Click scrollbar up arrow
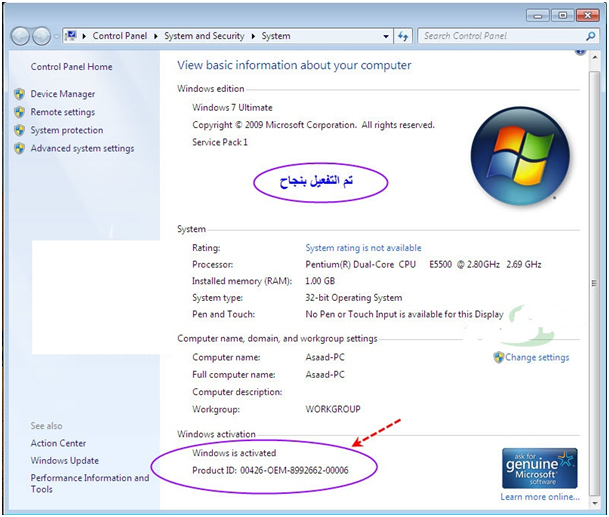The width and height of the screenshot is (609, 517). click(595, 58)
